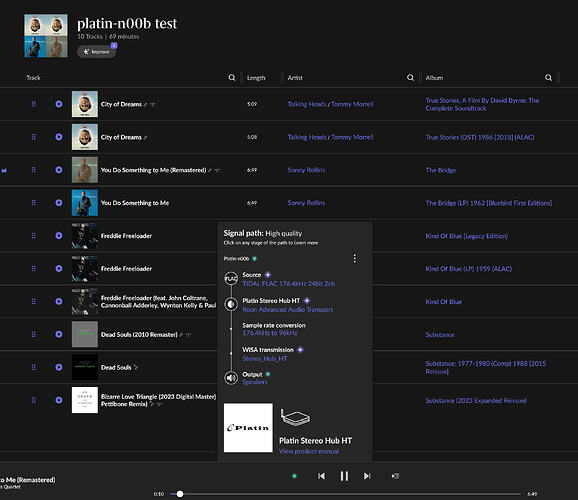The height and width of the screenshot is (500, 578).
Task: Click the playlist cover collage thumbnail
Action: (46, 36)
